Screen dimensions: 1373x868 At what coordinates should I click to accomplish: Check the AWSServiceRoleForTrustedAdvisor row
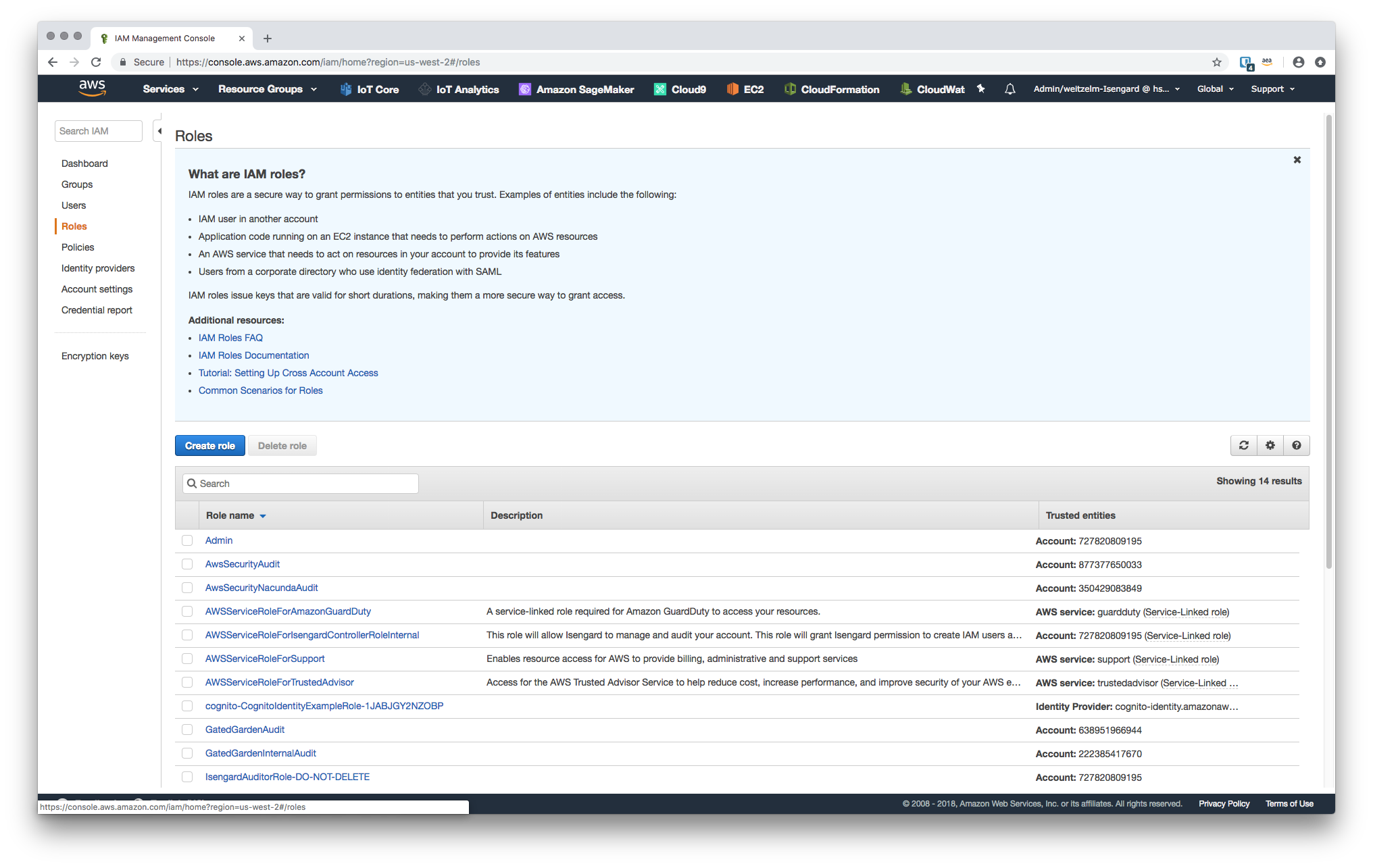(187, 682)
